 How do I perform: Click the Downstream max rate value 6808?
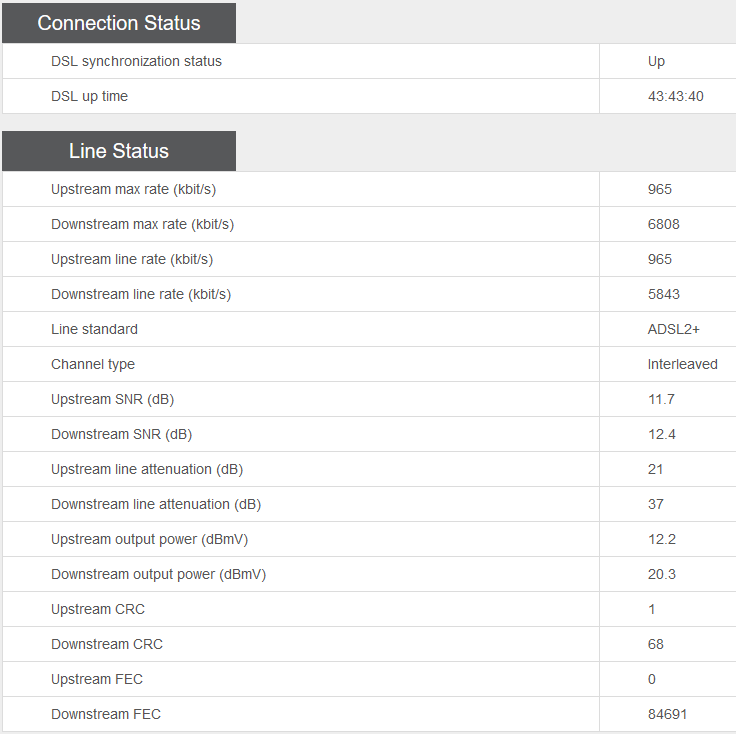663,224
